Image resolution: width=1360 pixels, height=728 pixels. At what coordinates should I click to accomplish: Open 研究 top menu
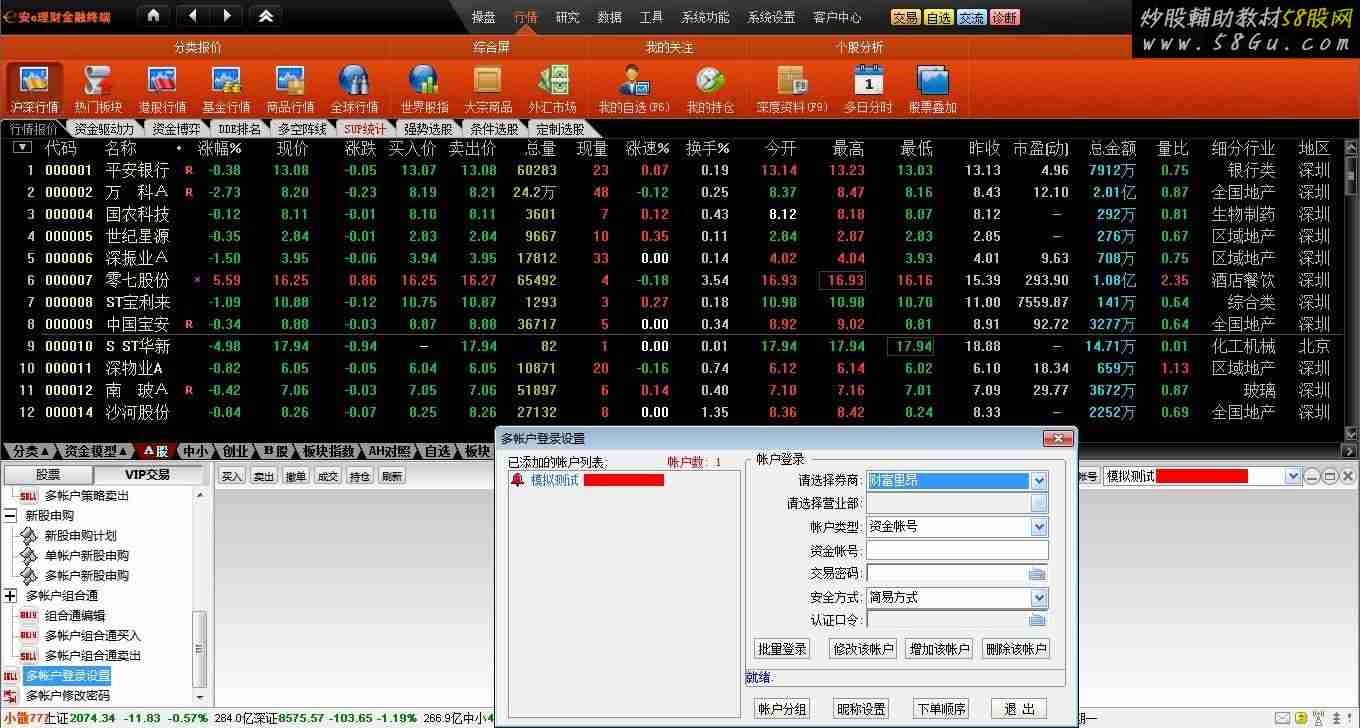pos(567,17)
